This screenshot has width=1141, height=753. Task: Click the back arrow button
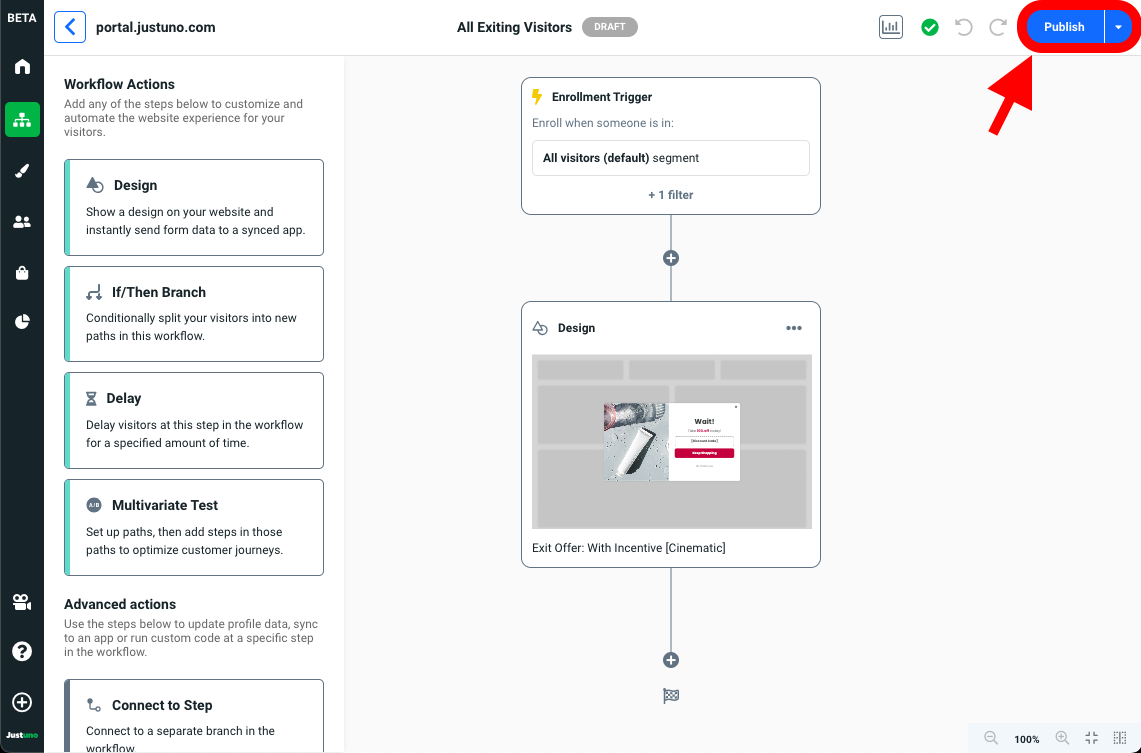click(70, 27)
